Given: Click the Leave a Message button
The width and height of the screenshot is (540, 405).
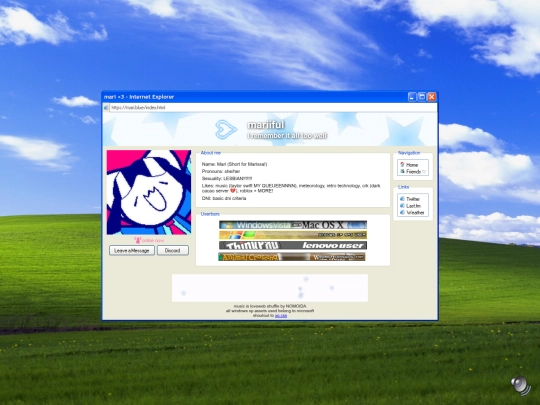Looking at the screenshot, I should 132,250.
